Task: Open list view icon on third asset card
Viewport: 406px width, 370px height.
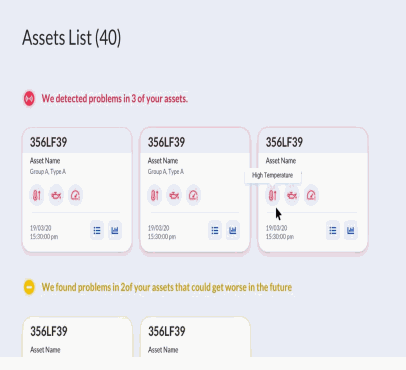Action: click(x=333, y=230)
